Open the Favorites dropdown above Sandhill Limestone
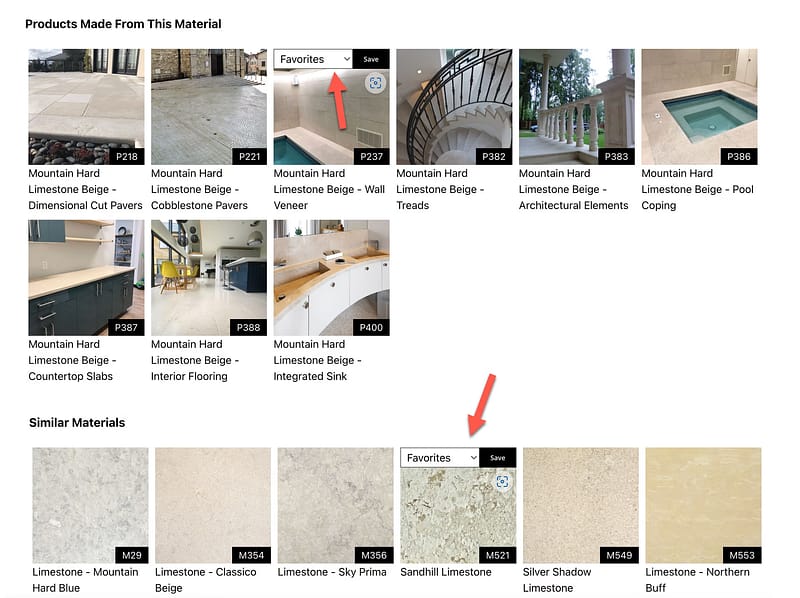This screenshot has width=800, height=598. [x=440, y=458]
